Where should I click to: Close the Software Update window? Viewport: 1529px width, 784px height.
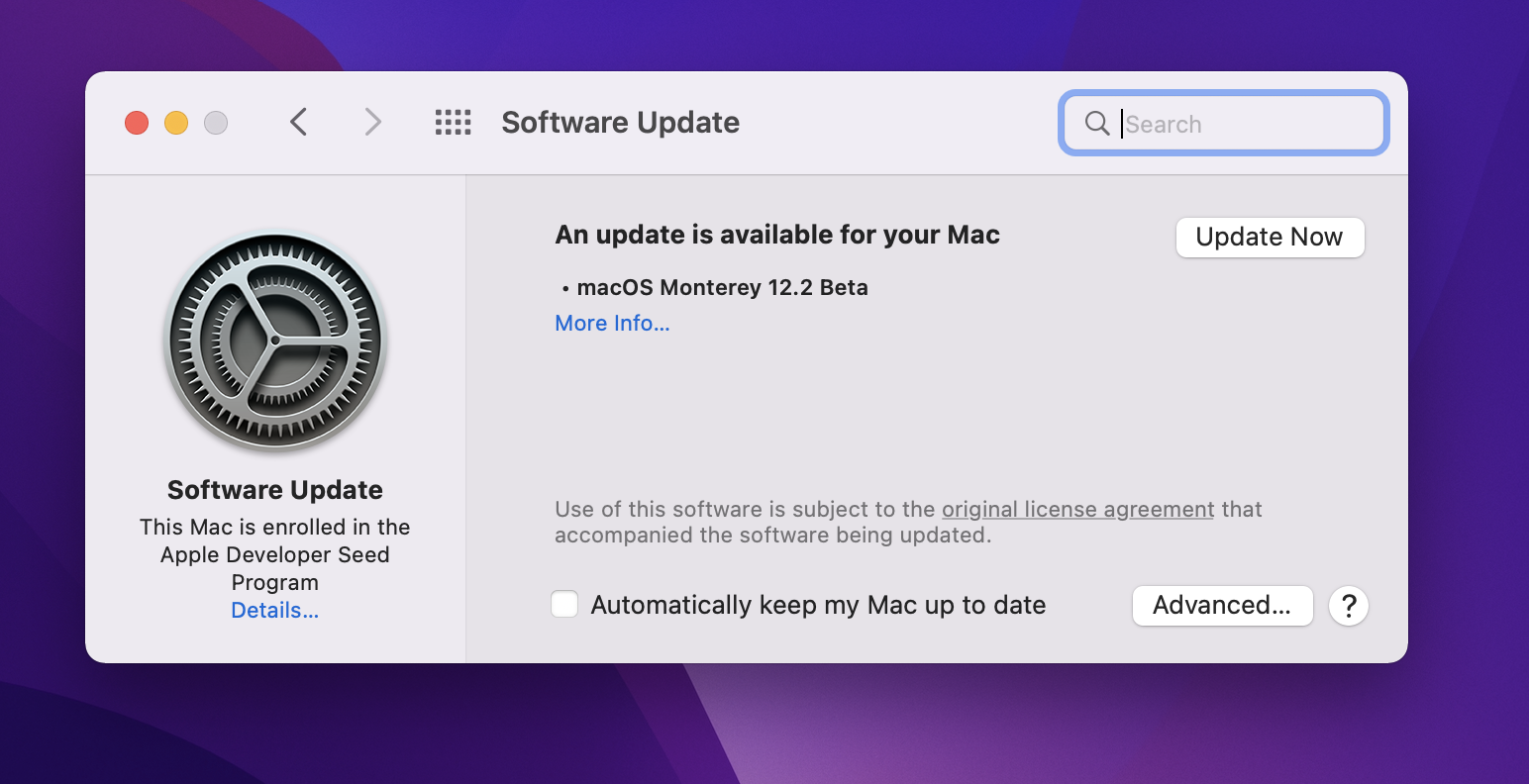point(137,123)
